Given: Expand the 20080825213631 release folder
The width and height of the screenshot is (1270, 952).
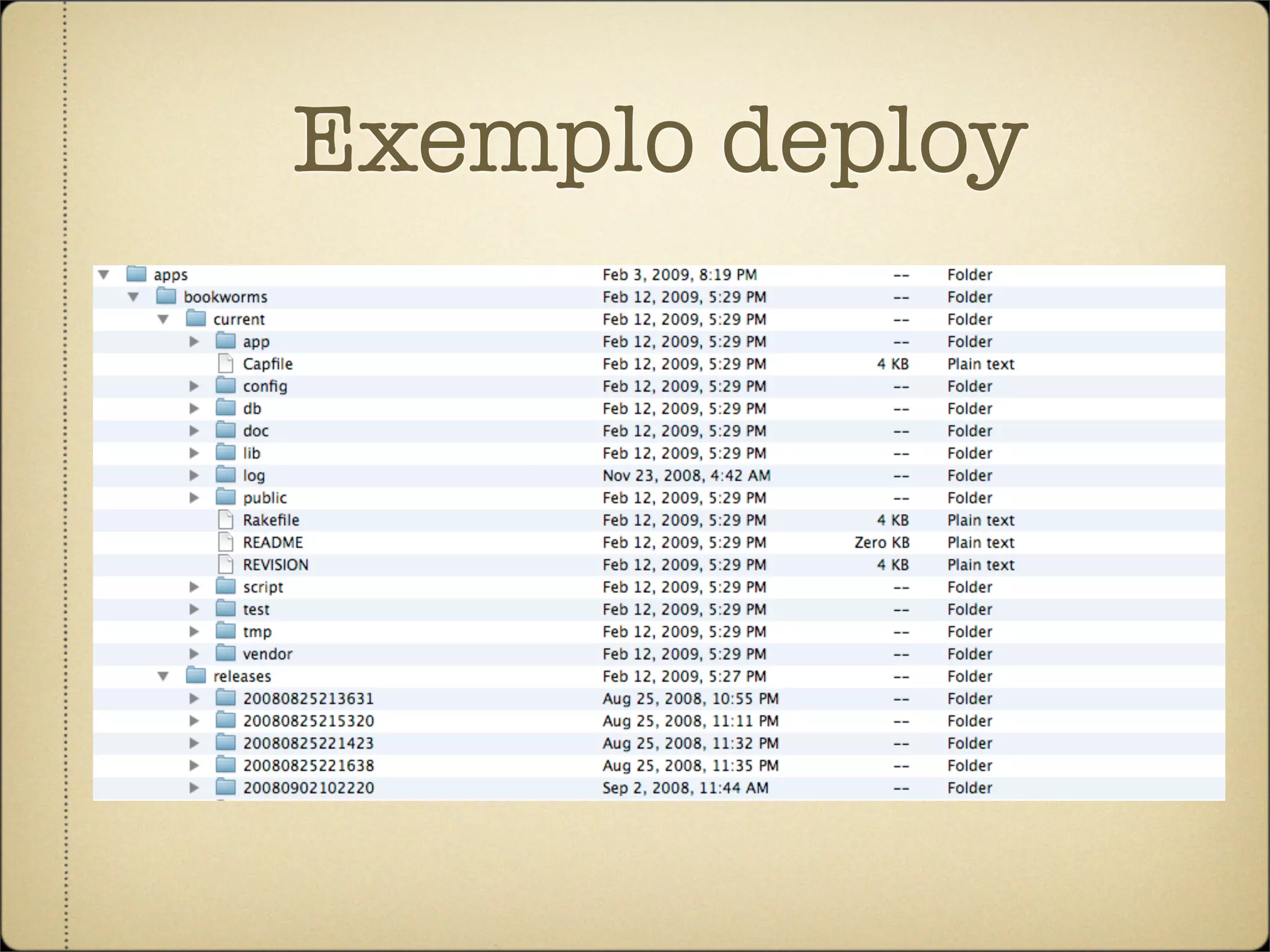Looking at the screenshot, I should point(194,699).
